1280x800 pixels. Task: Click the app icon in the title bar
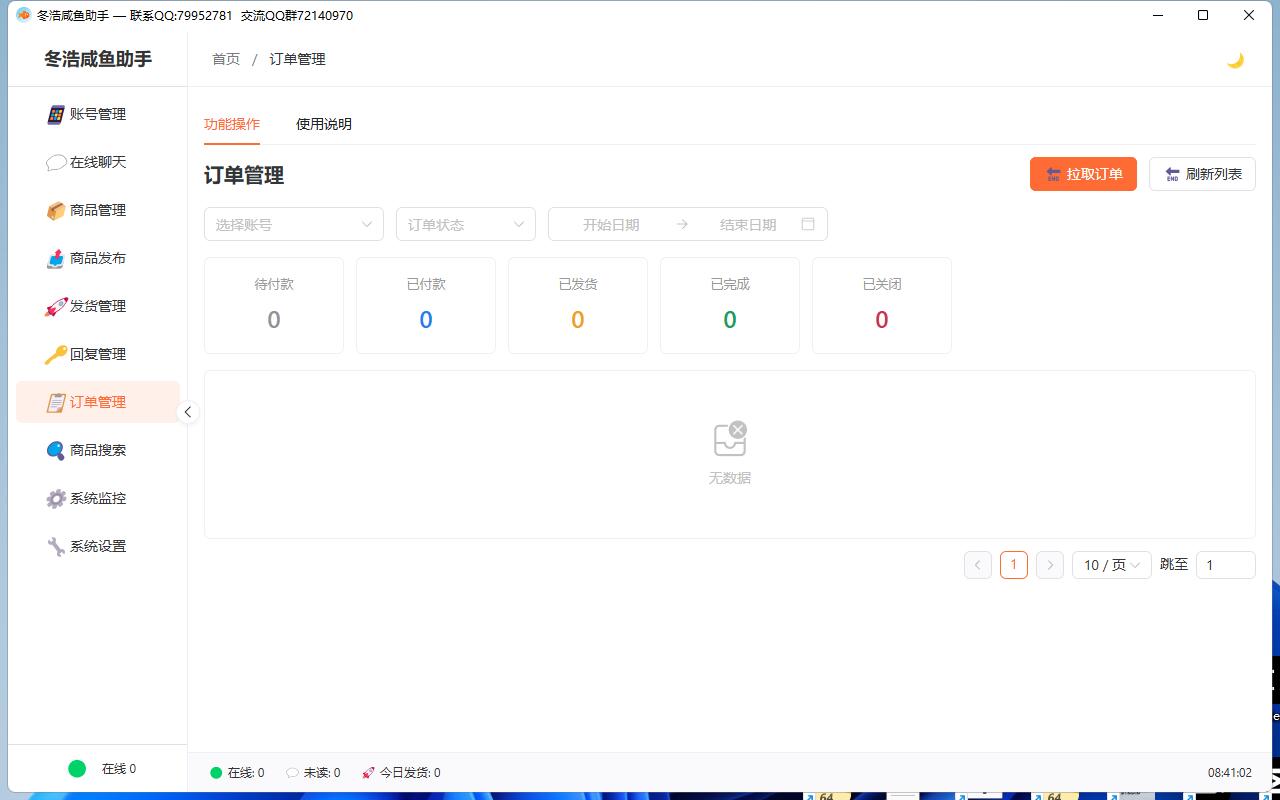coord(24,15)
